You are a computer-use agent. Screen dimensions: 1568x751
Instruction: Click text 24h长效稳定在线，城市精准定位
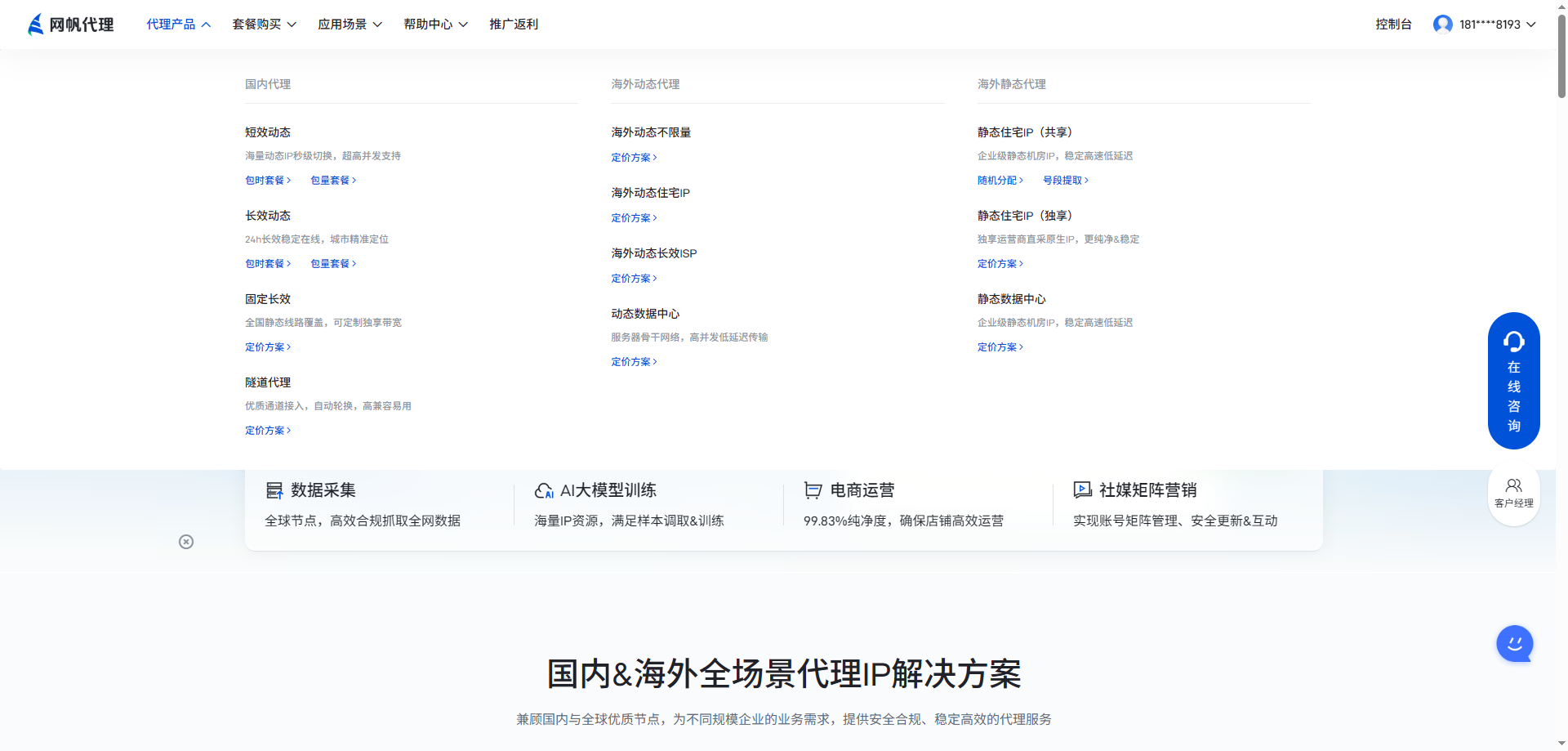[317, 239]
